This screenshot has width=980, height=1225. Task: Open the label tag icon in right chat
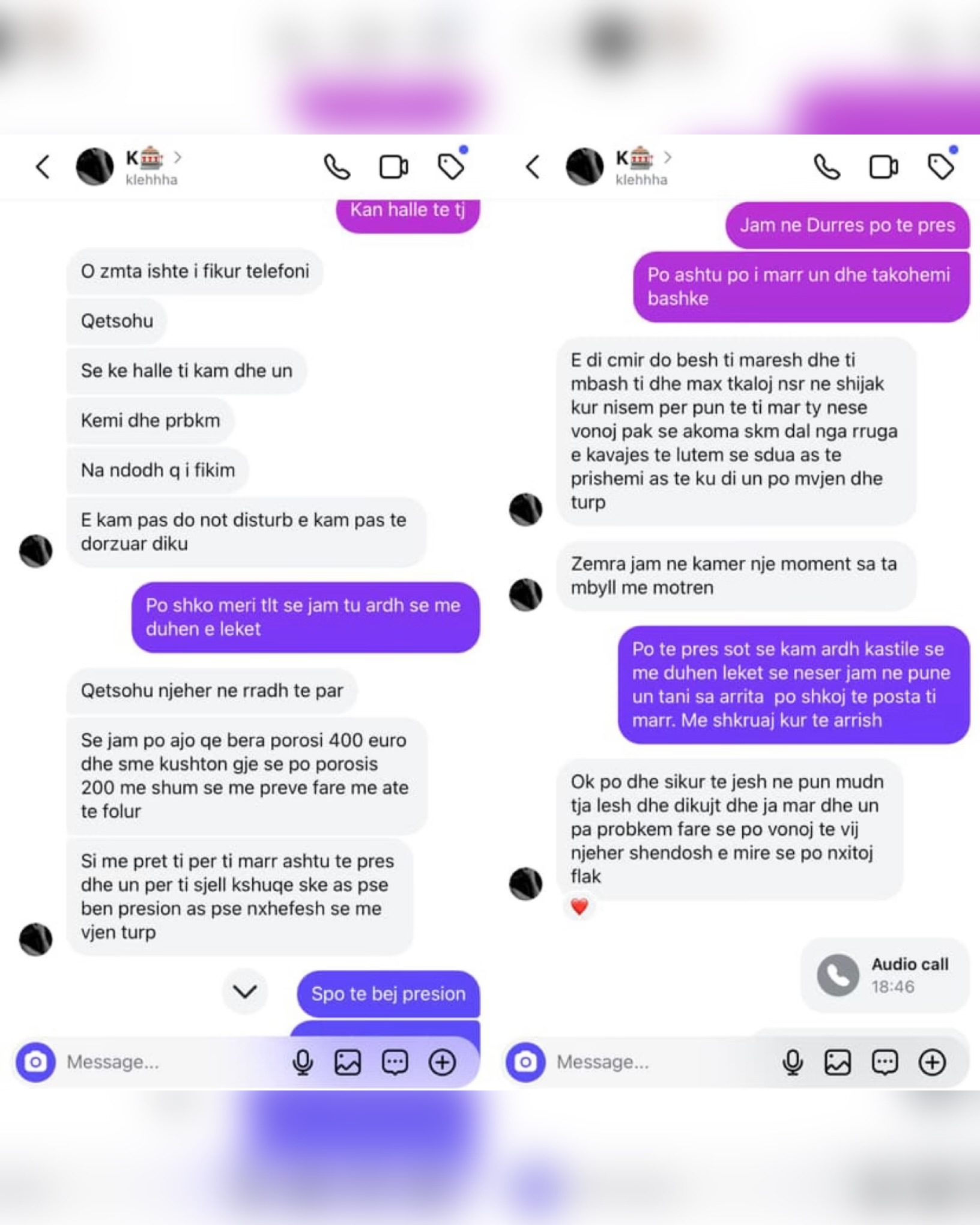[x=941, y=166]
